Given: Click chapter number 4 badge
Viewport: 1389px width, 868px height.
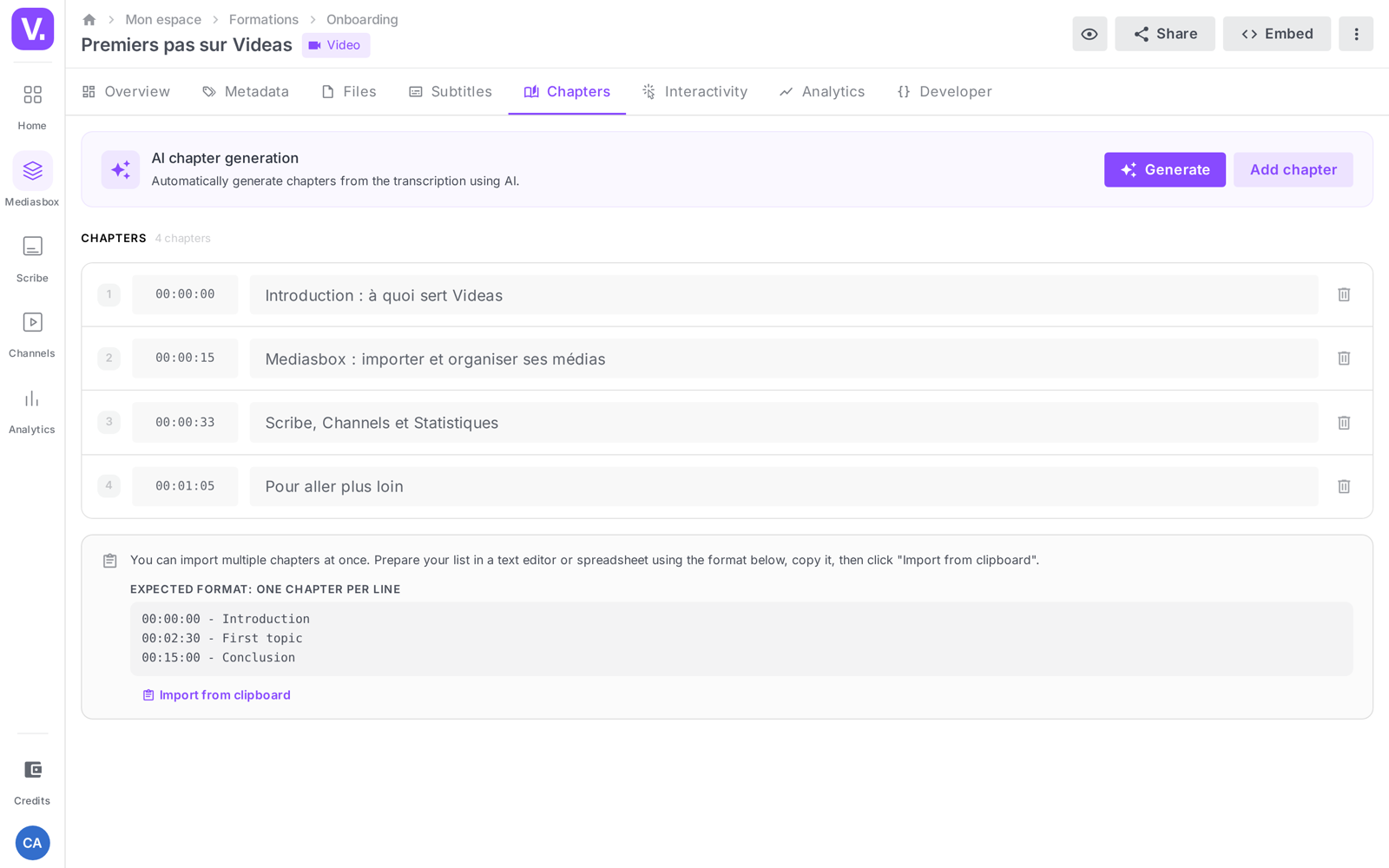Looking at the screenshot, I should pos(109,486).
